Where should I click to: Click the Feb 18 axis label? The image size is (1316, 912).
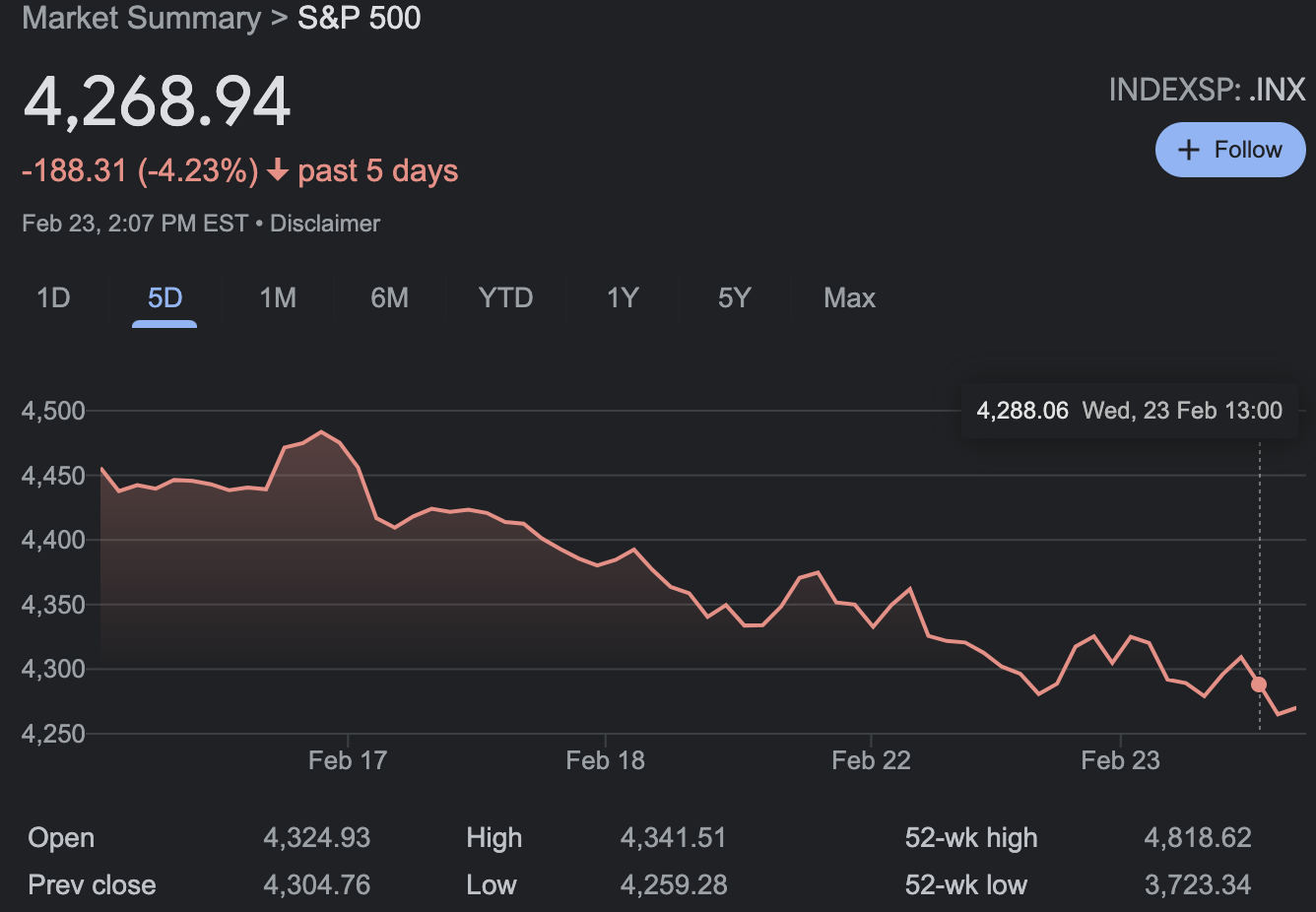[605, 760]
